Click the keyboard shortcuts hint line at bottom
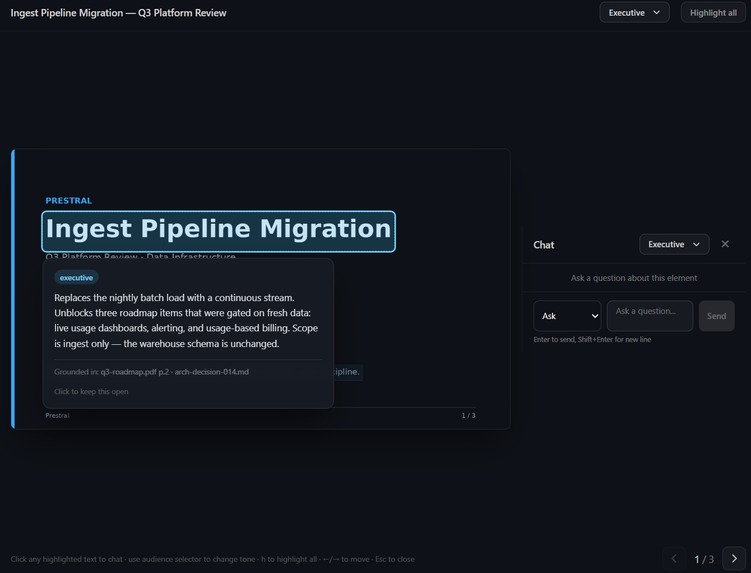This screenshot has height=573, width=751. pos(213,559)
